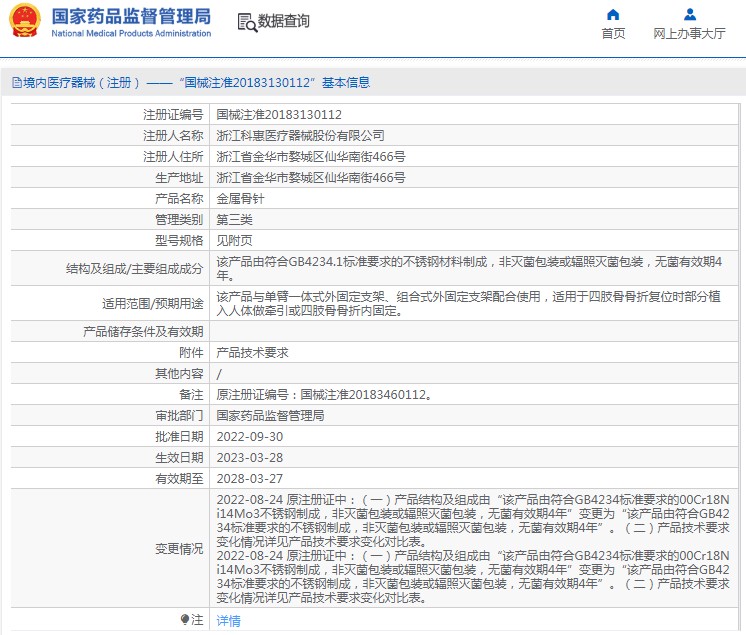Click the bulb icon beside 注
Image resolution: width=746 pixels, height=635 pixels.
pyautogui.click(x=184, y=620)
